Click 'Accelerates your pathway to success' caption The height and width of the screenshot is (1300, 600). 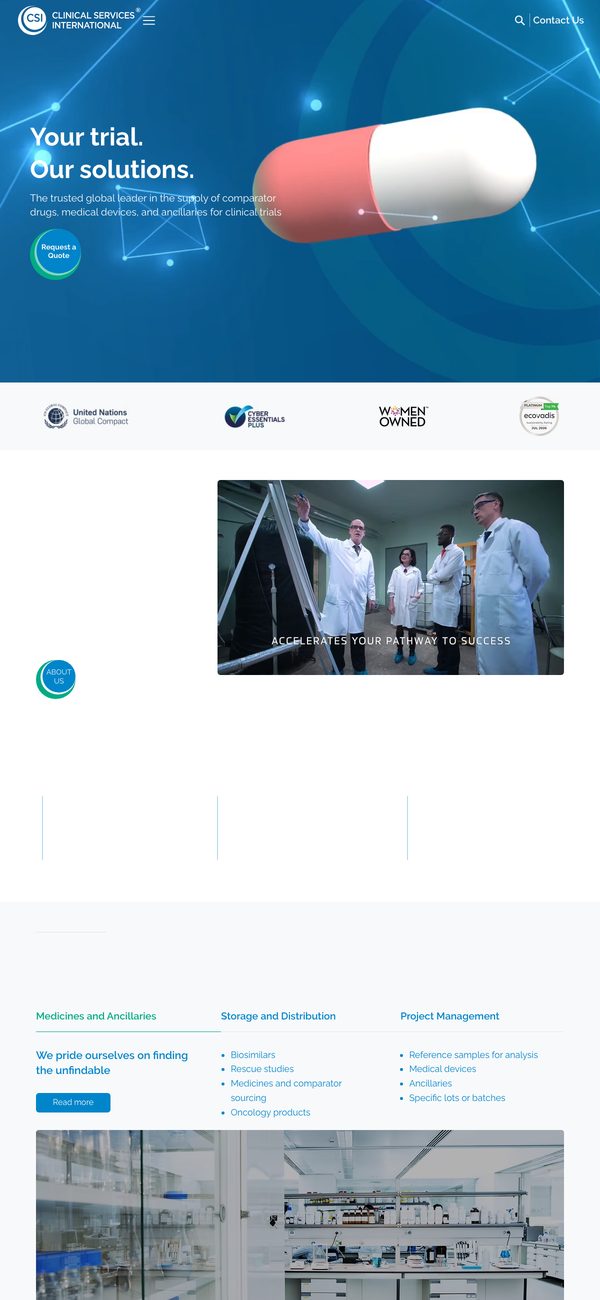coord(391,641)
